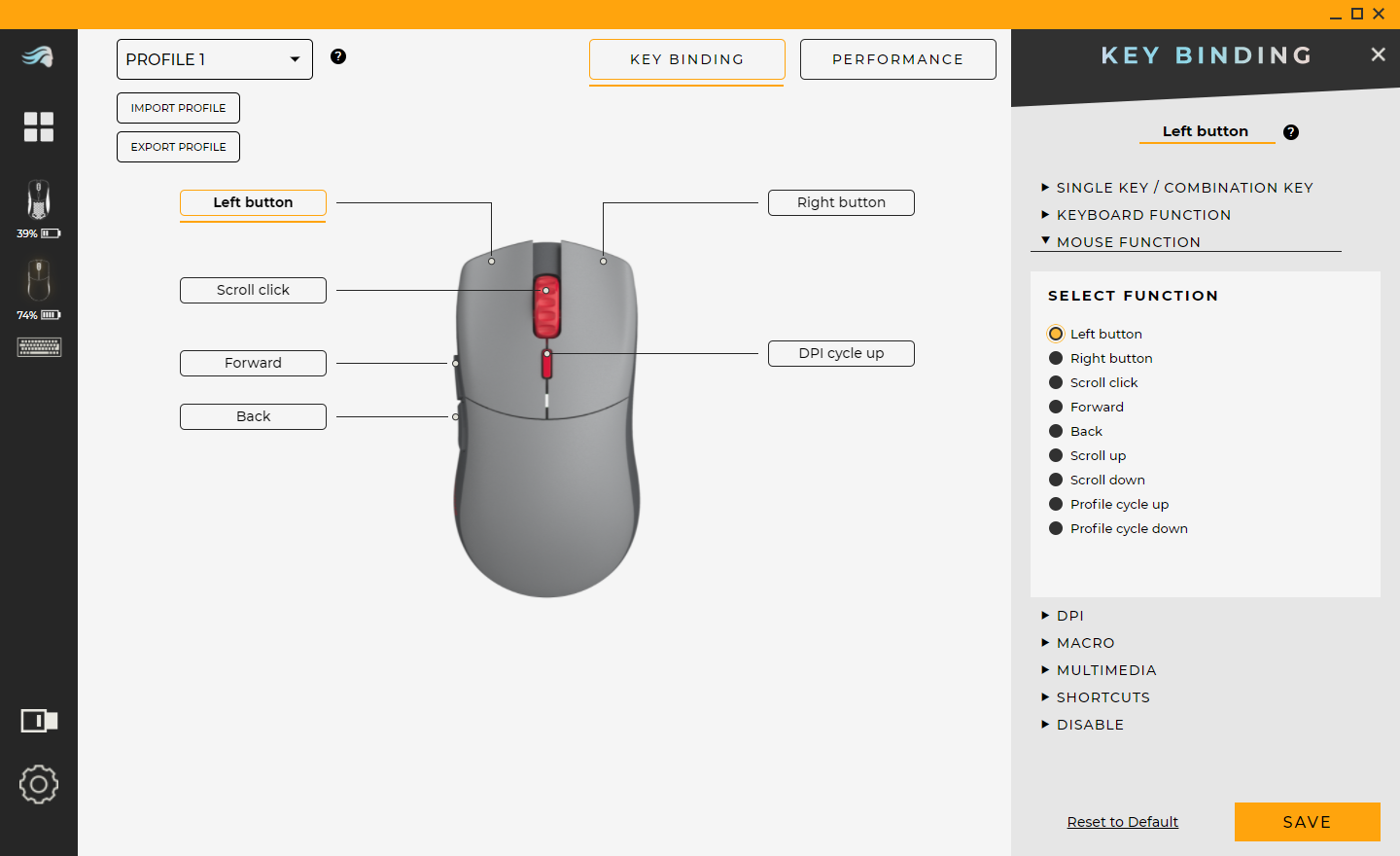This screenshot has height=856, width=1400.
Task: Open the theme toggle icon above settings
Action: [39, 721]
